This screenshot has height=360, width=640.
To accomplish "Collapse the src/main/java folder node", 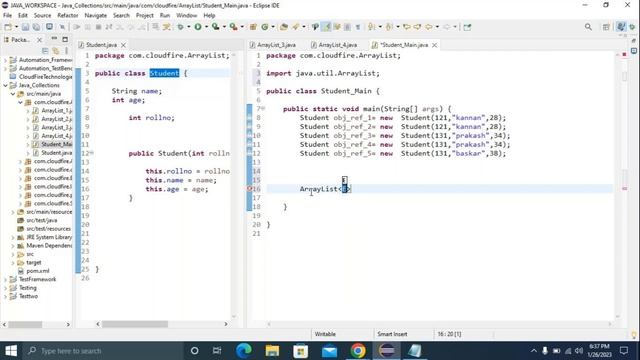I will click(x=13, y=94).
